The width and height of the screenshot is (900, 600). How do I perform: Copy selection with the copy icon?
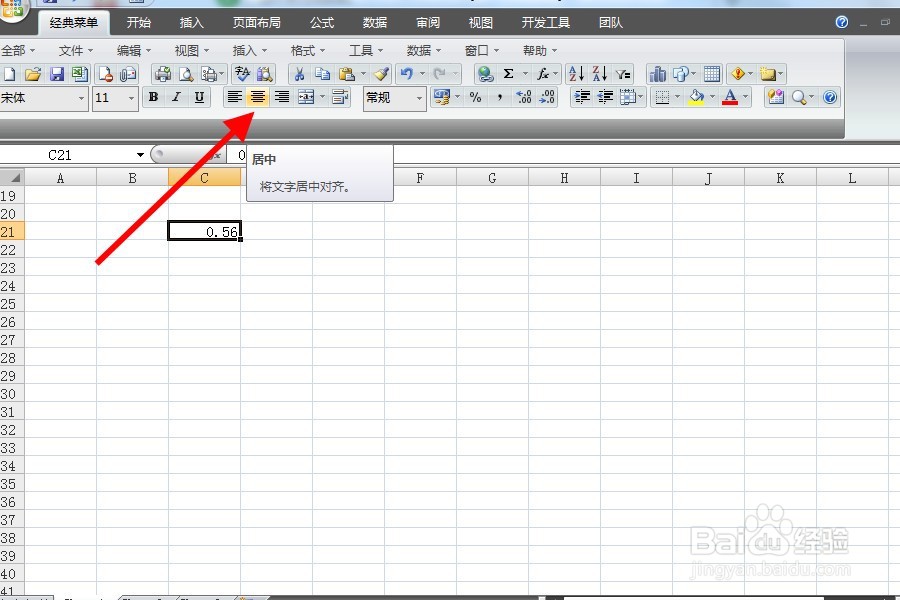pos(323,74)
